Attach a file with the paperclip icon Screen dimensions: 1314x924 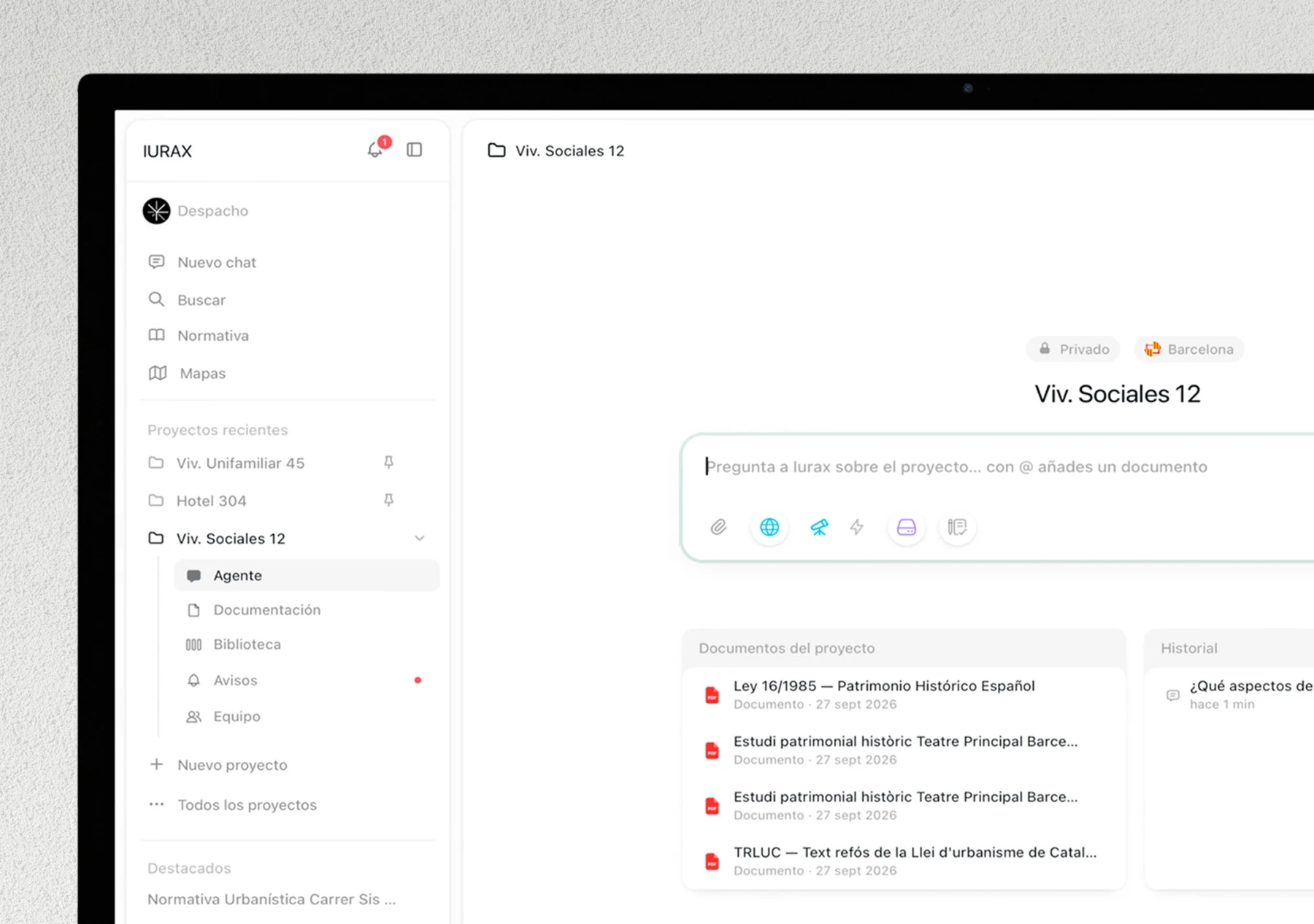click(718, 527)
